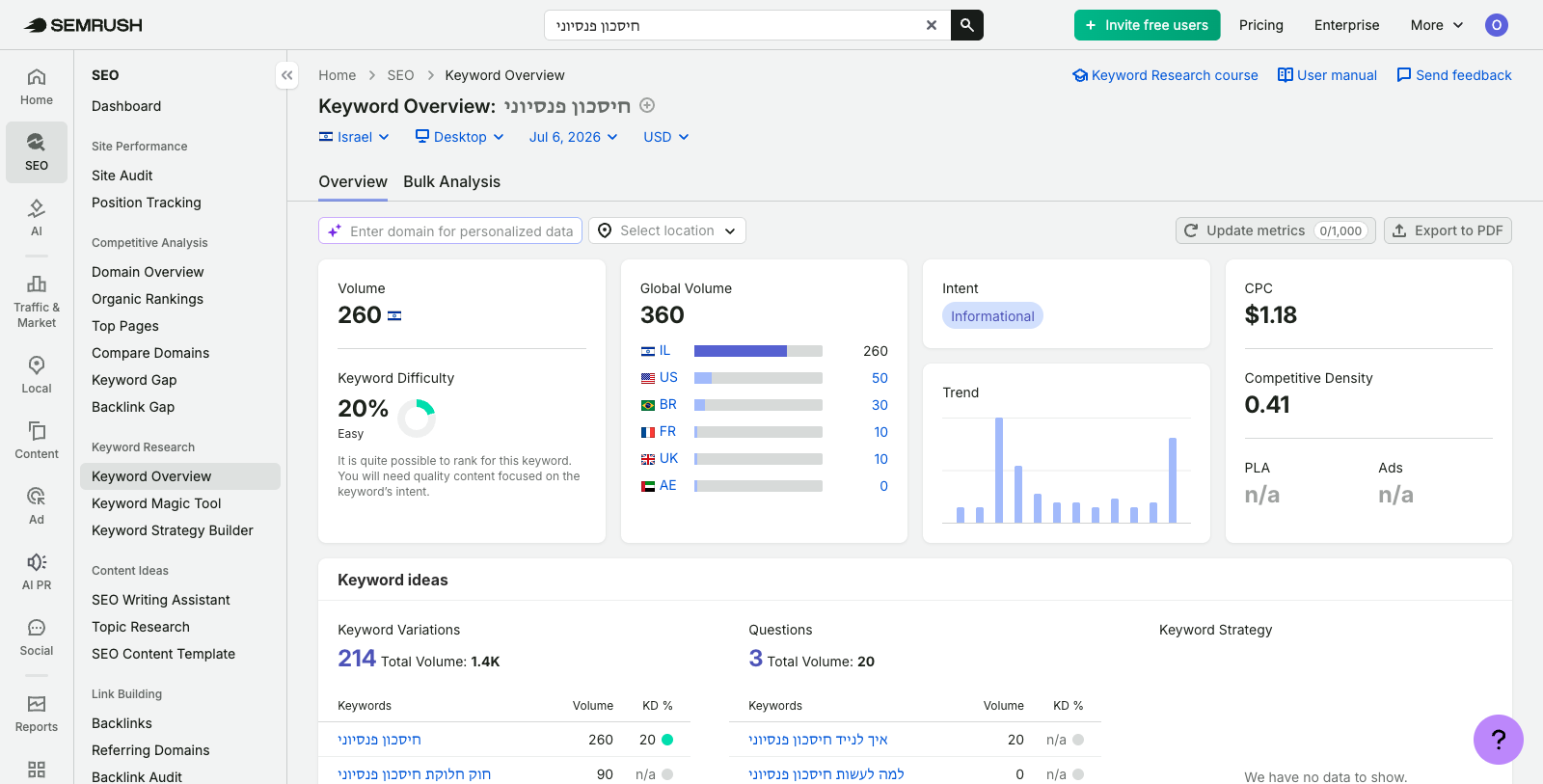This screenshot has height=784, width=1543.
Task: Click the Keyword Difficulty donut chart
Action: [x=417, y=419]
